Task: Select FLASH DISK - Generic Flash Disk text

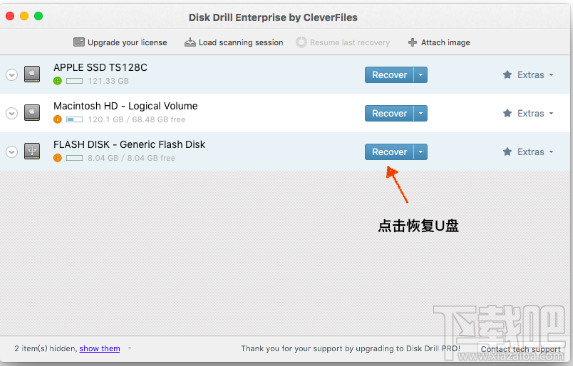Action: (x=129, y=145)
